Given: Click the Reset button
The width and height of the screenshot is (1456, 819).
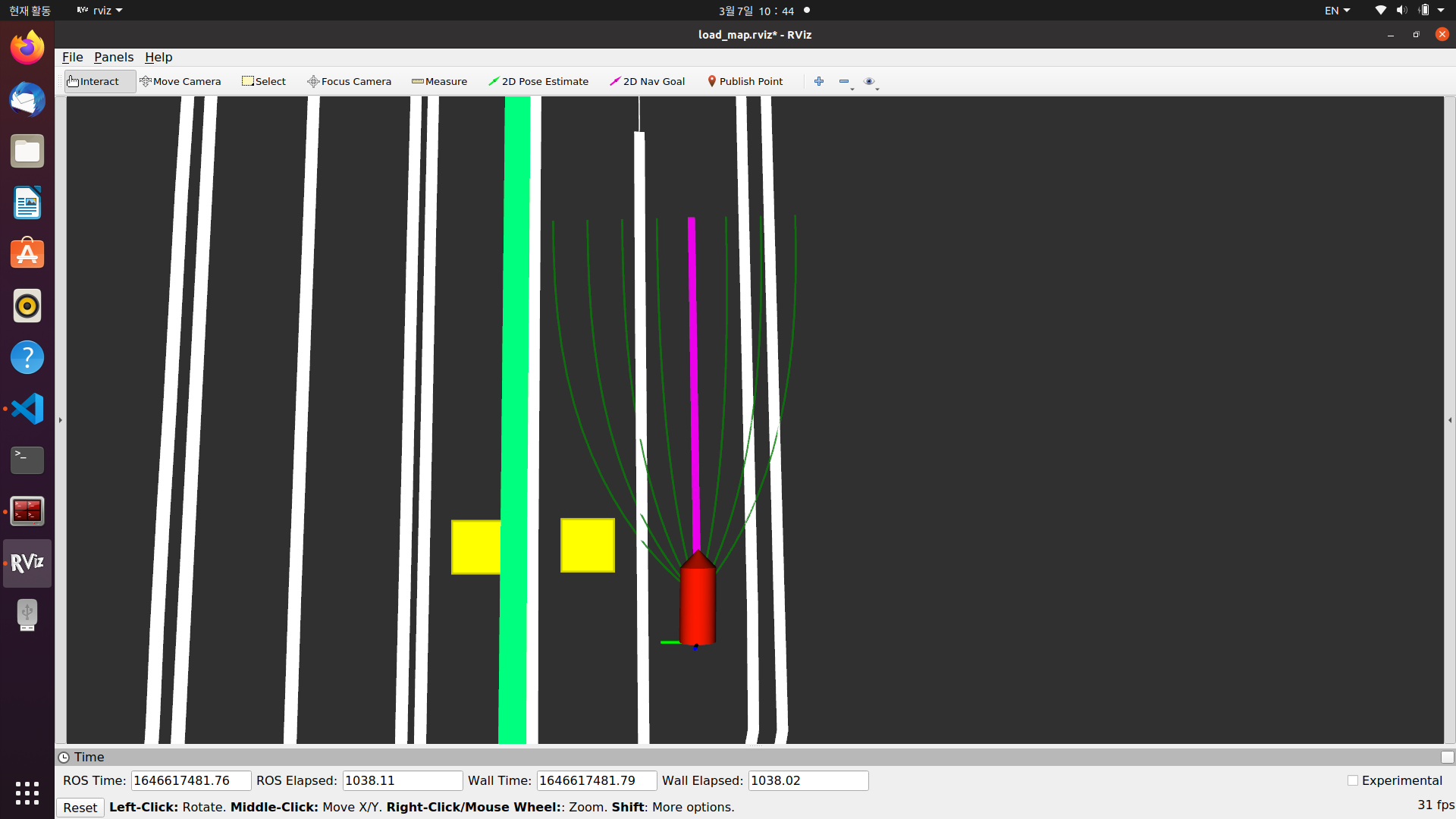Looking at the screenshot, I should [x=80, y=808].
